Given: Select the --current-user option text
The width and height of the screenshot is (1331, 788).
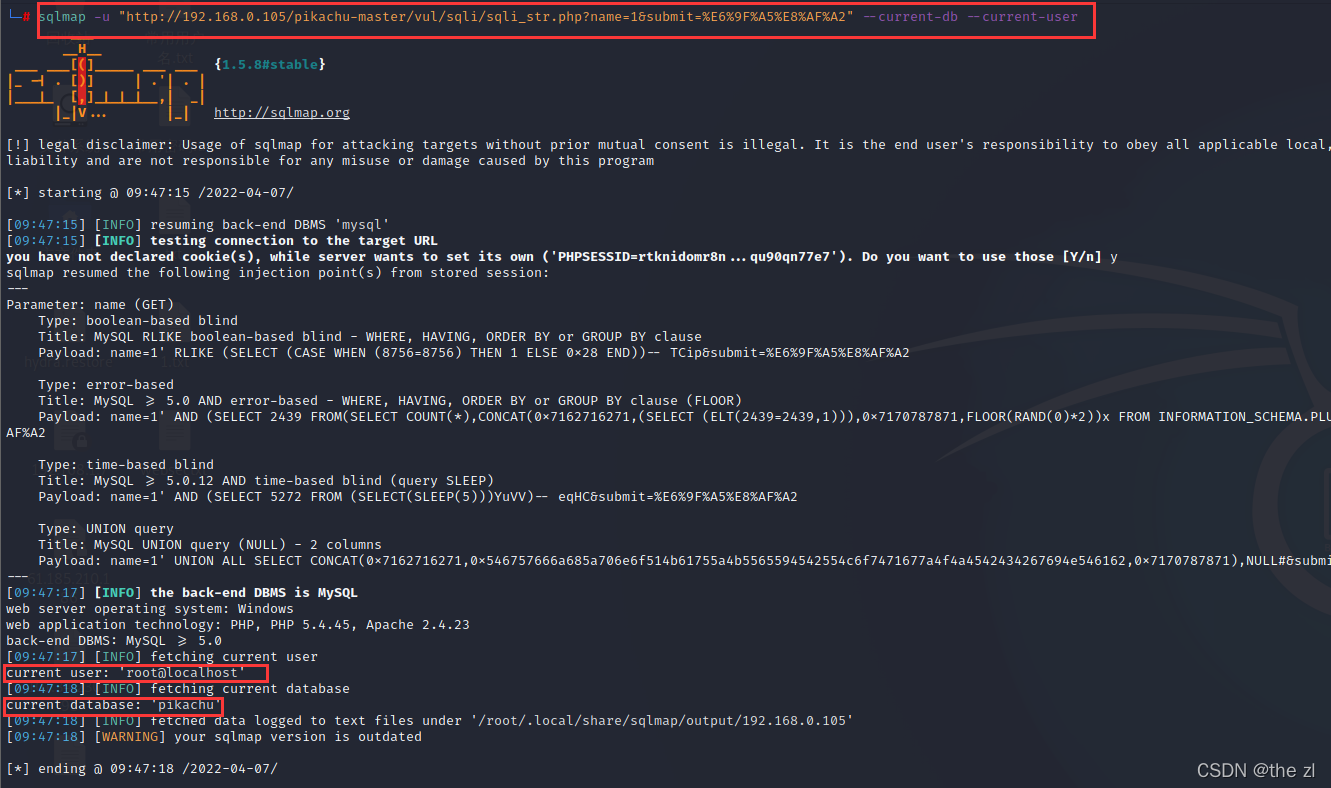Looking at the screenshot, I should pos(1021,17).
